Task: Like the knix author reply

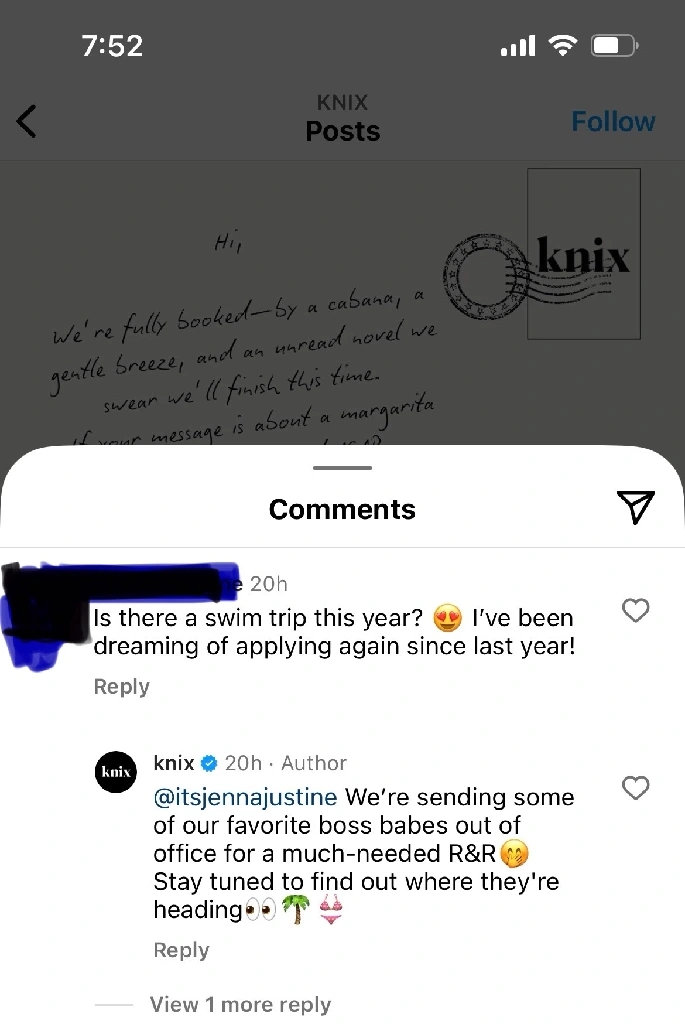Action: tap(635, 788)
